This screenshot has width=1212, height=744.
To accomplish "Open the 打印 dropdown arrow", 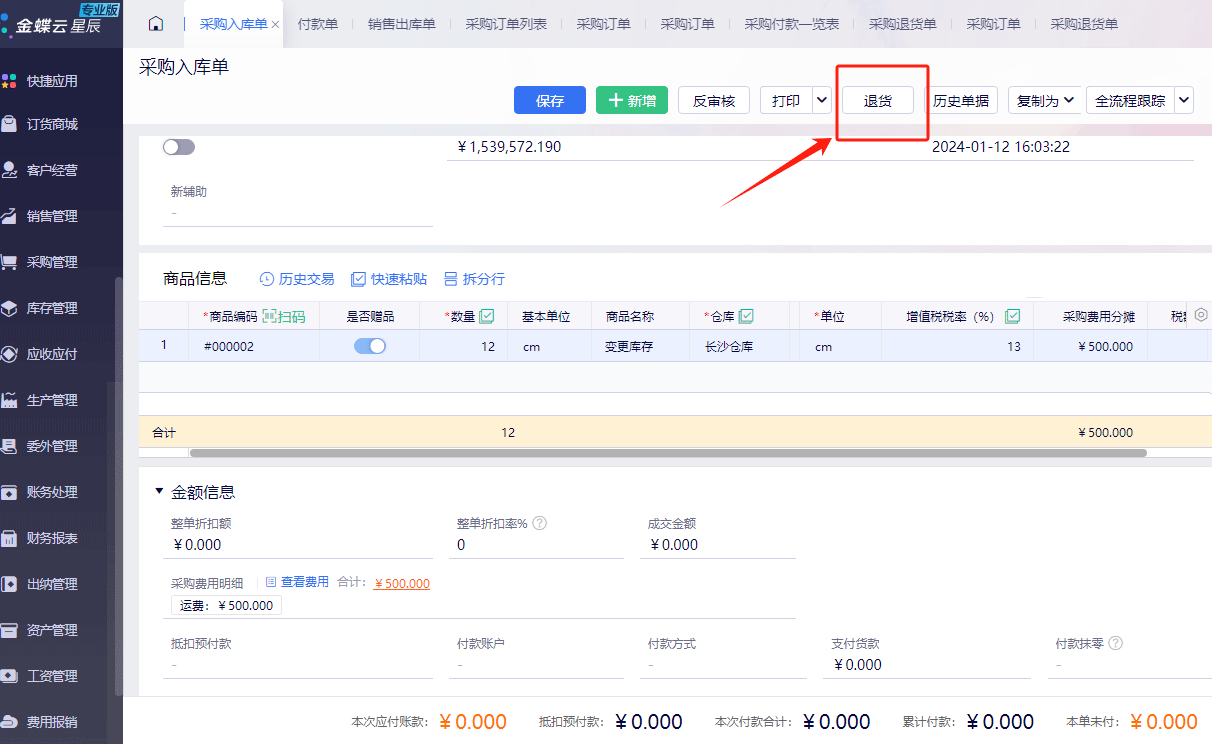I will tap(822, 100).
